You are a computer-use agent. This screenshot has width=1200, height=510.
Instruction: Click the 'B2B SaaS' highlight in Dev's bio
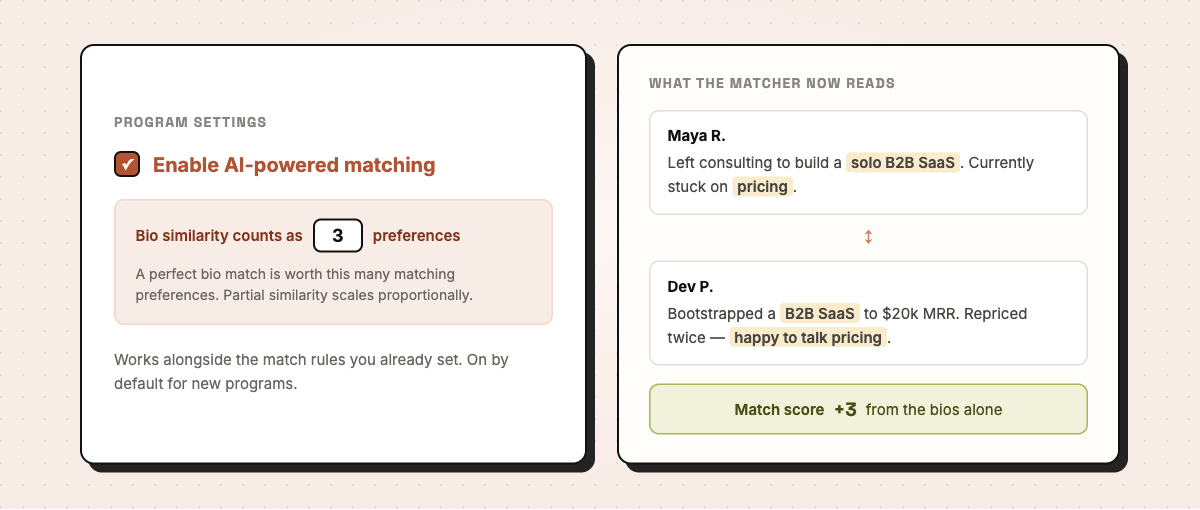click(819, 313)
